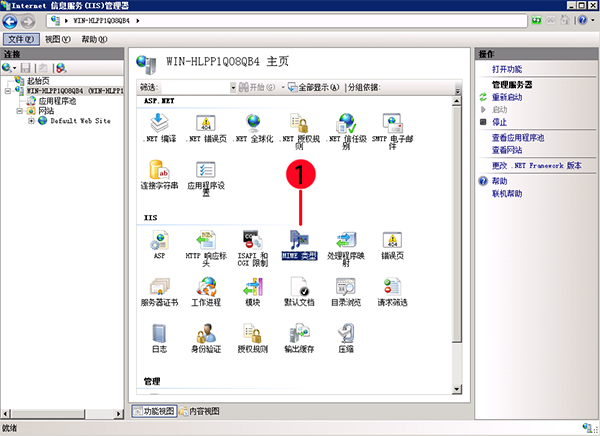Open the .NET 授权规则 feature icon
600x436 pixels.
point(300,131)
